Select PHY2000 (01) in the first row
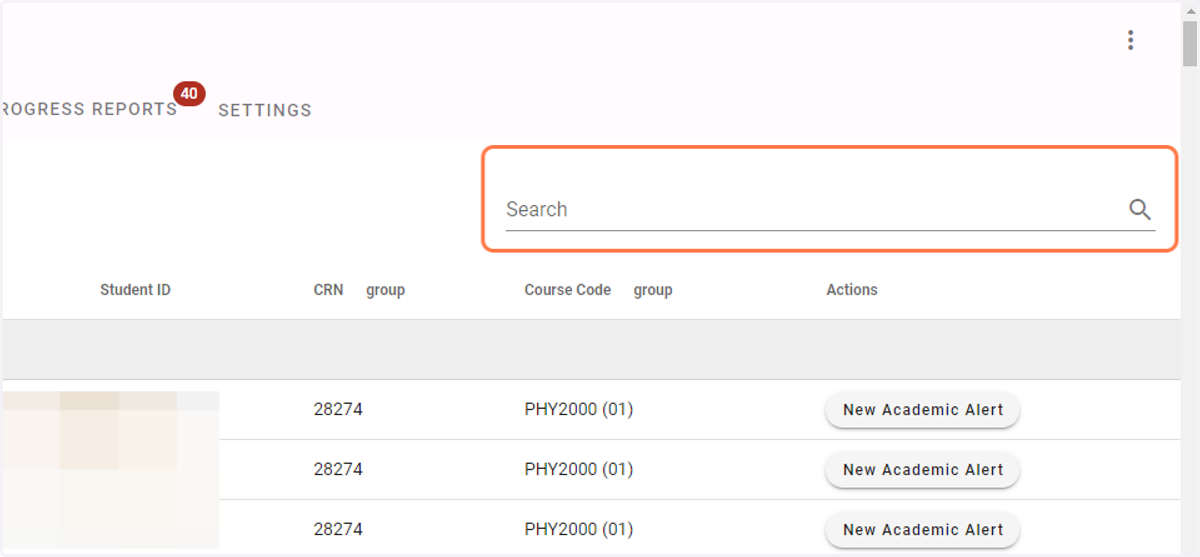1200x557 pixels. click(579, 410)
